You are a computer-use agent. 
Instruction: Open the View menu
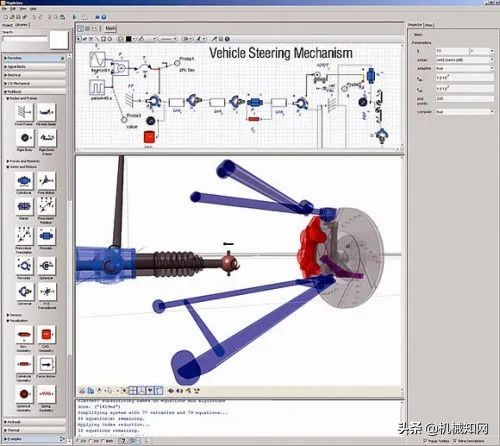click(23, 8)
